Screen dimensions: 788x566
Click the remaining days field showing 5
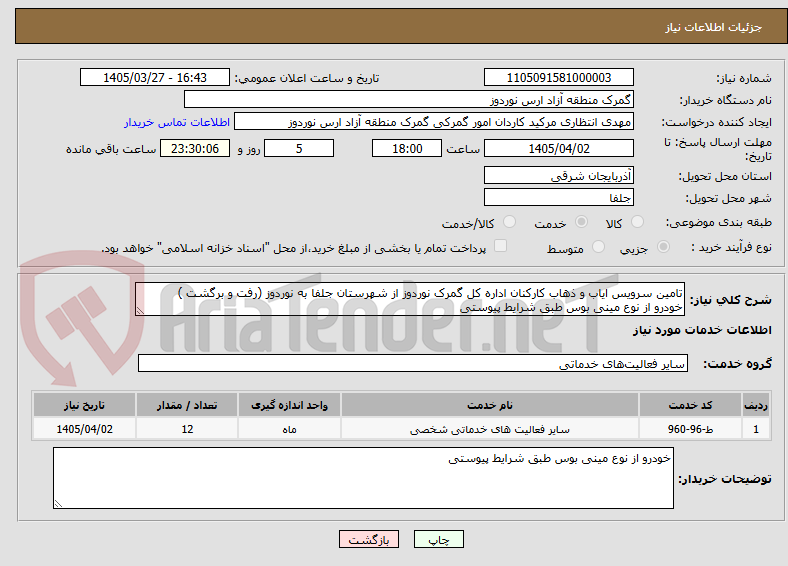[299, 148]
